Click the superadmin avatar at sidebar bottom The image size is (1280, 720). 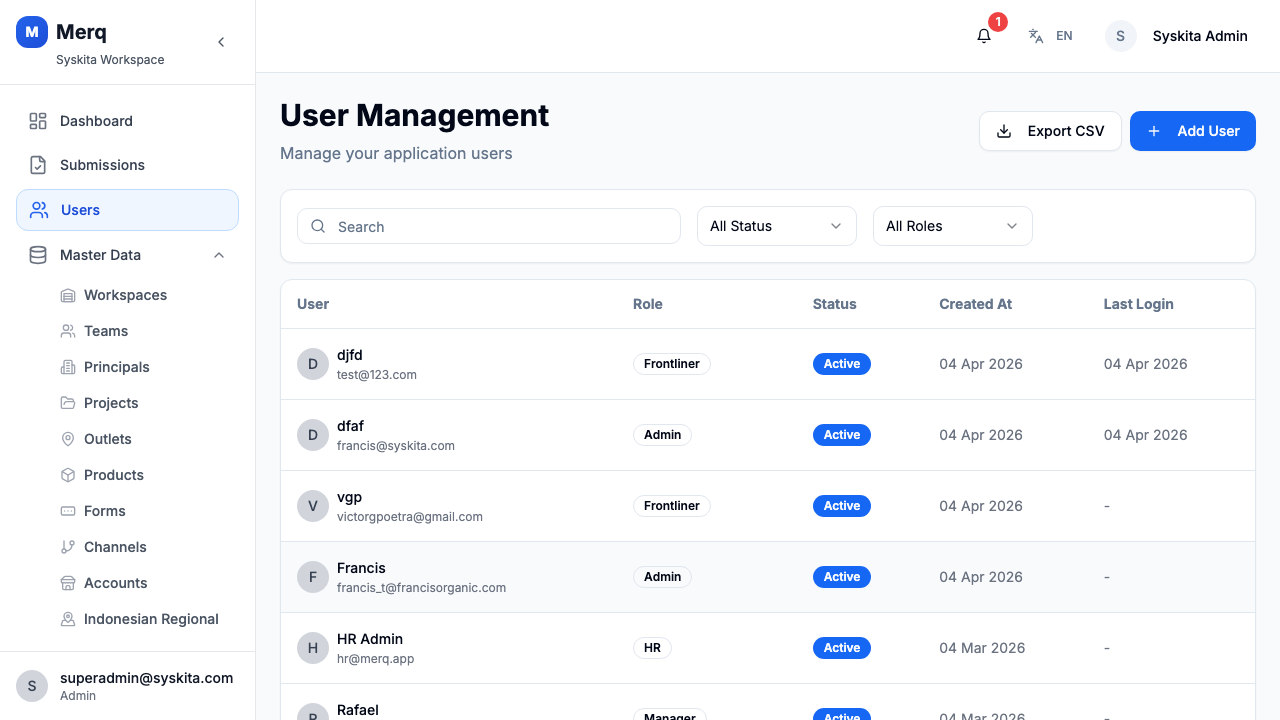click(x=32, y=686)
